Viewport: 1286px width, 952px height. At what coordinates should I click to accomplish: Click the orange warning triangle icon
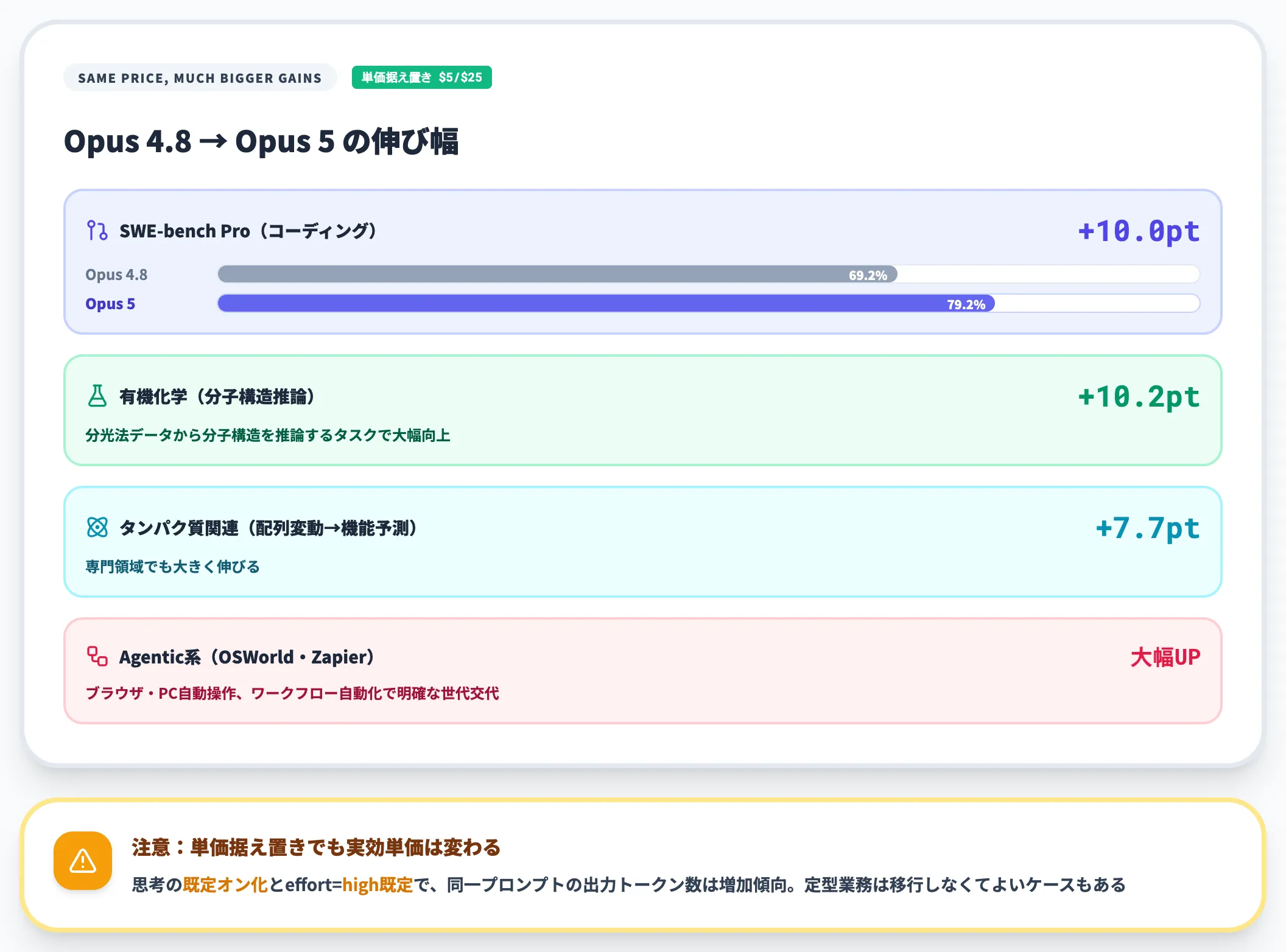tap(83, 861)
